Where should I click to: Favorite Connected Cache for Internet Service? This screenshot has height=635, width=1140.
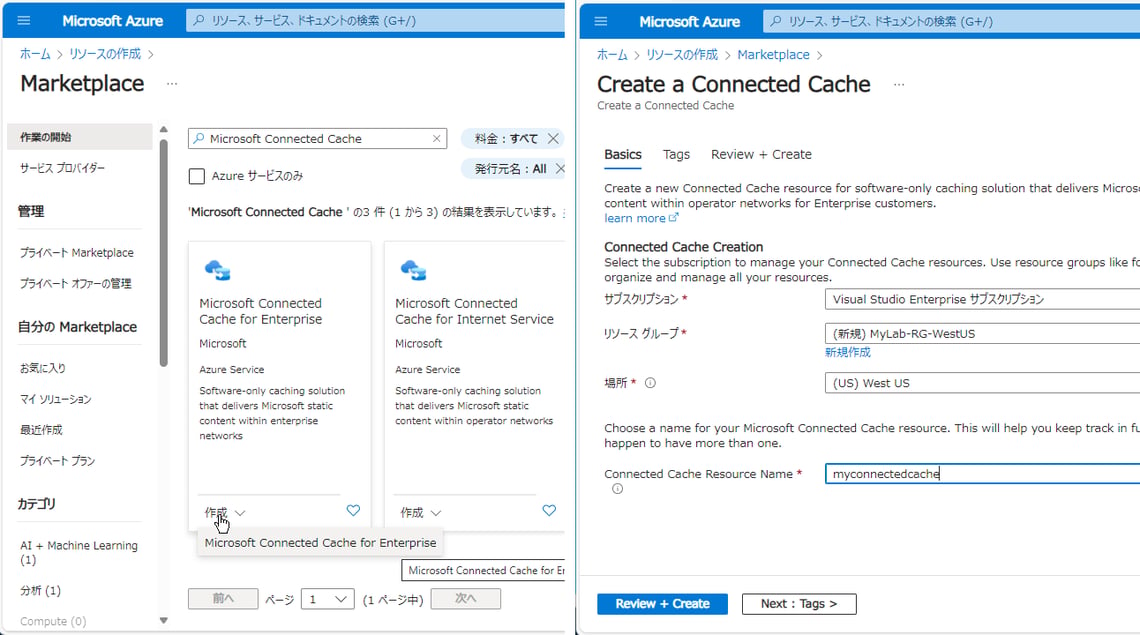[x=549, y=511]
